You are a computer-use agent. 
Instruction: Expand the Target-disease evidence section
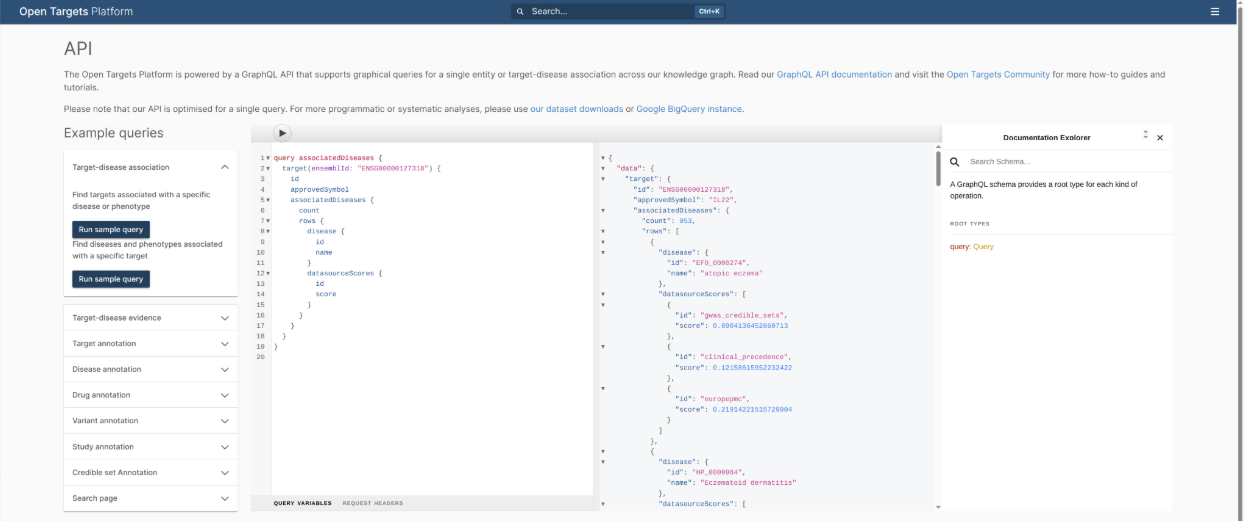point(151,318)
